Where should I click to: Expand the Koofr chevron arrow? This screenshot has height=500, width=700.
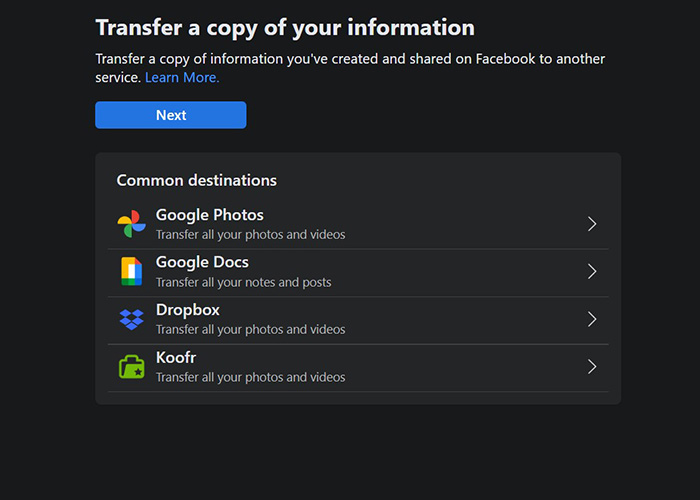click(x=592, y=367)
